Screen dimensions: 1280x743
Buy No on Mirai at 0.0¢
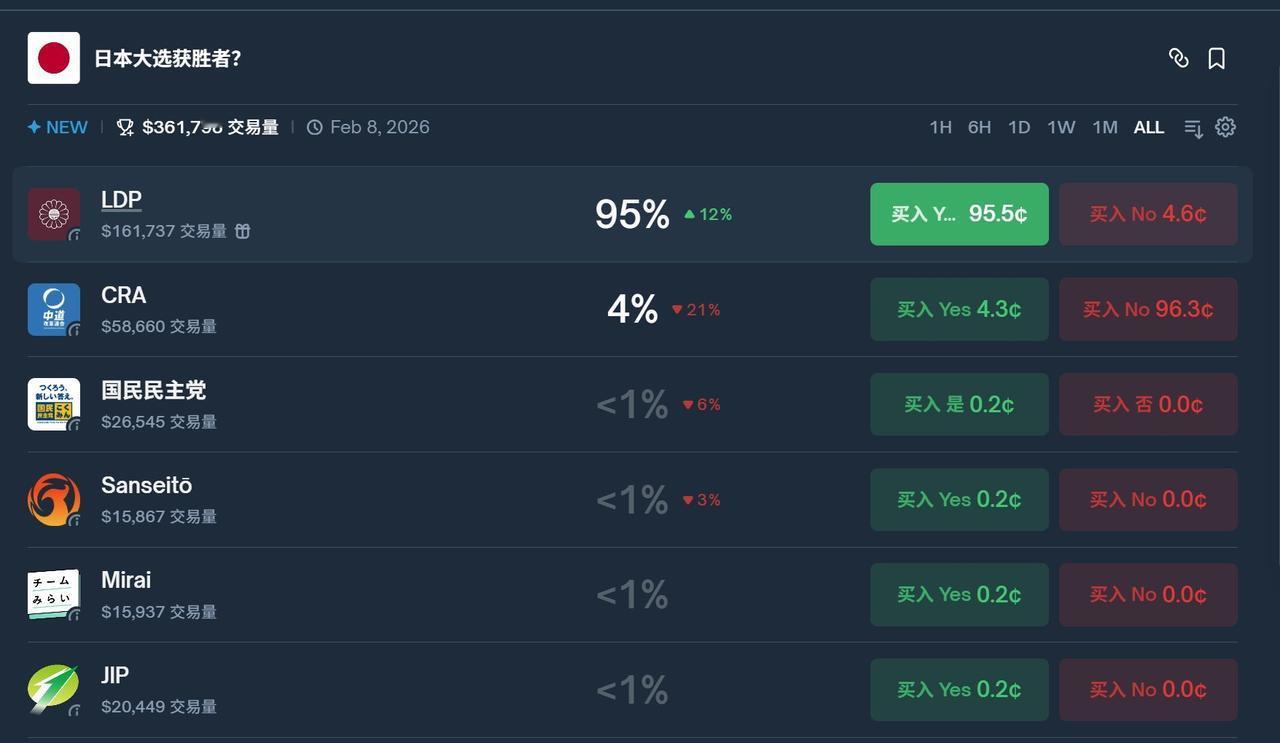coord(1148,594)
